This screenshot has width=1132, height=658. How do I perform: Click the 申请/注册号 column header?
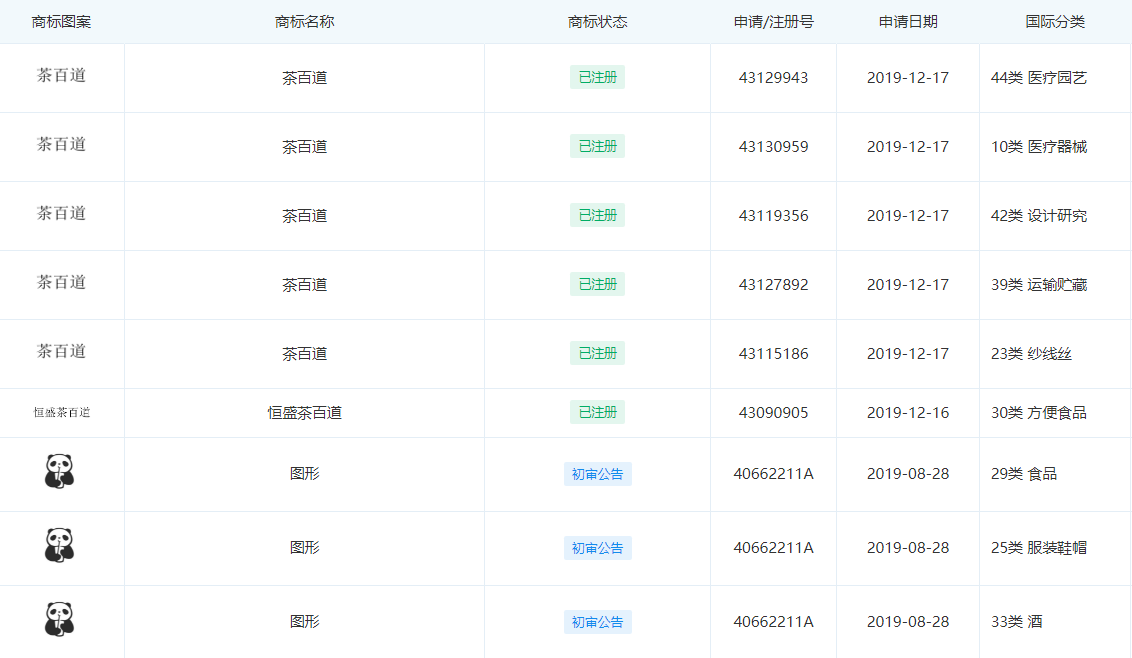pyautogui.click(x=774, y=22)
